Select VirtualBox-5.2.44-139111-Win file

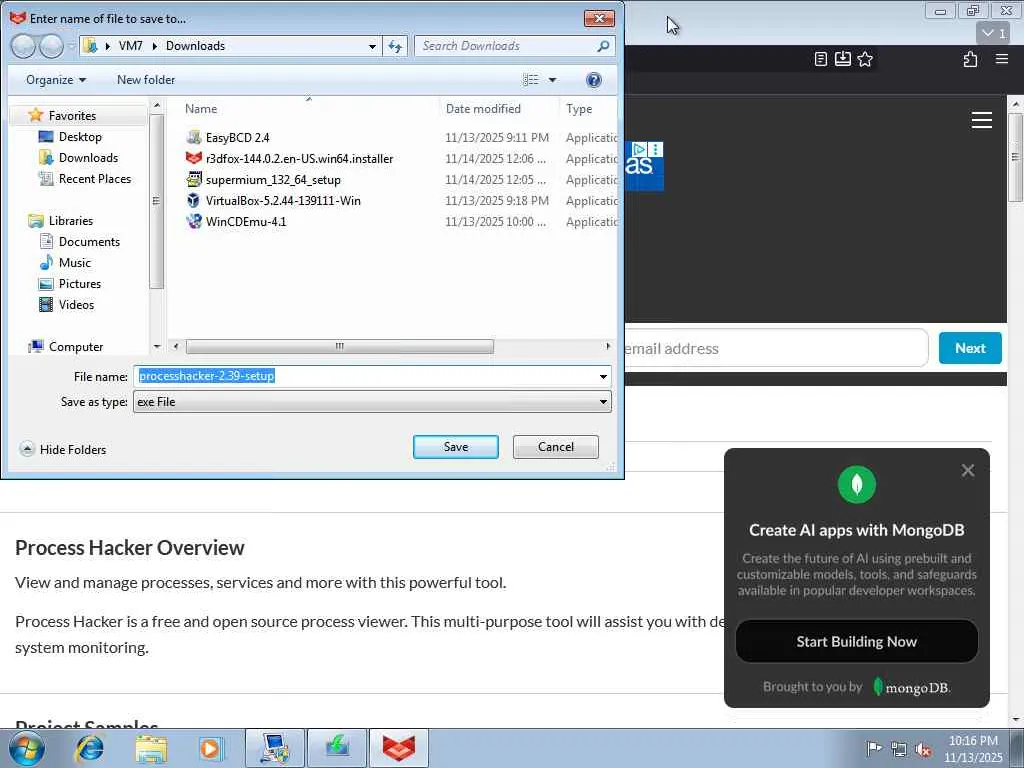pos(283,200)
